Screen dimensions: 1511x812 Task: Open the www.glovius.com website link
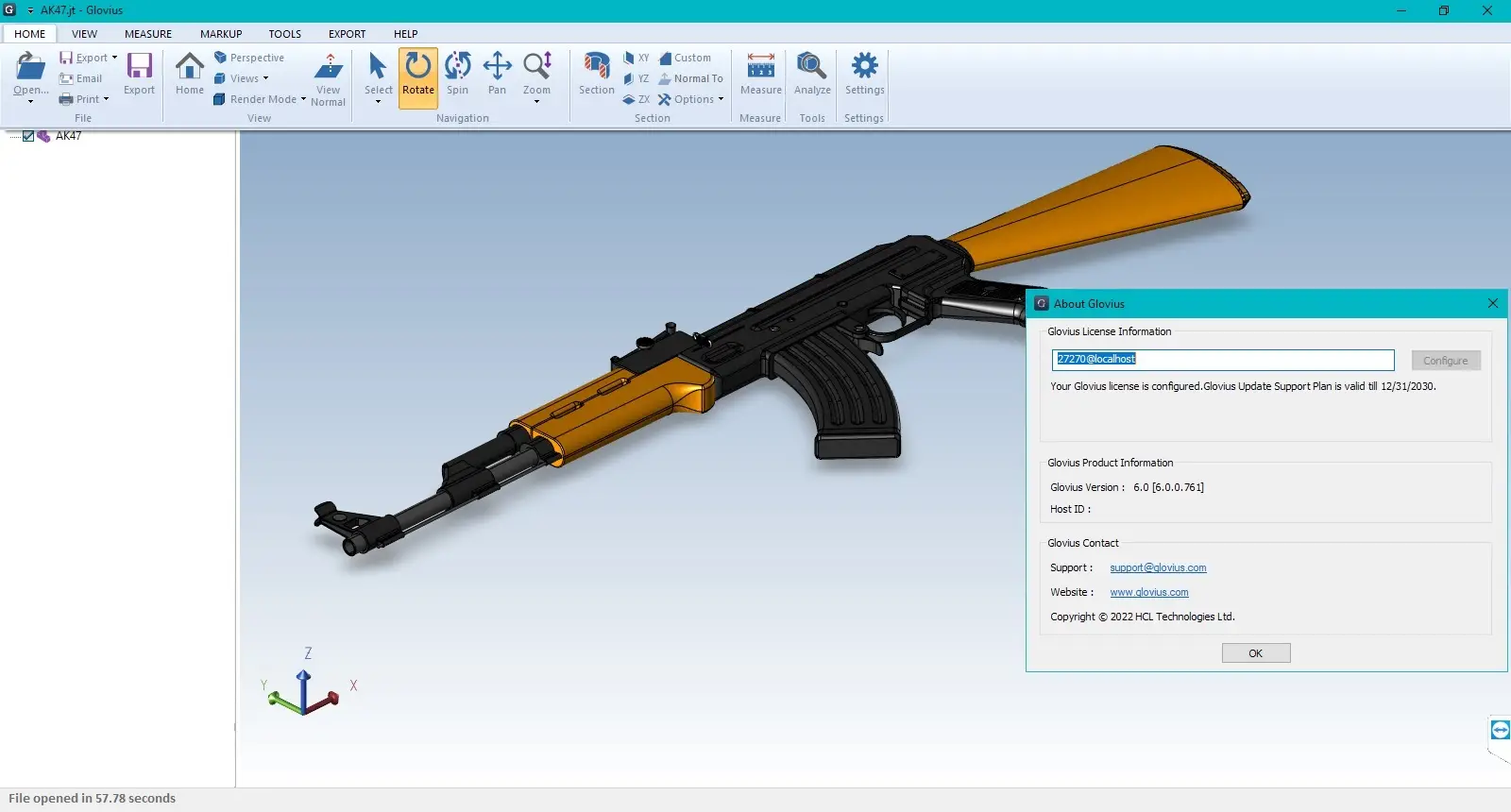pyautogui.click(x=1149, y=592)
